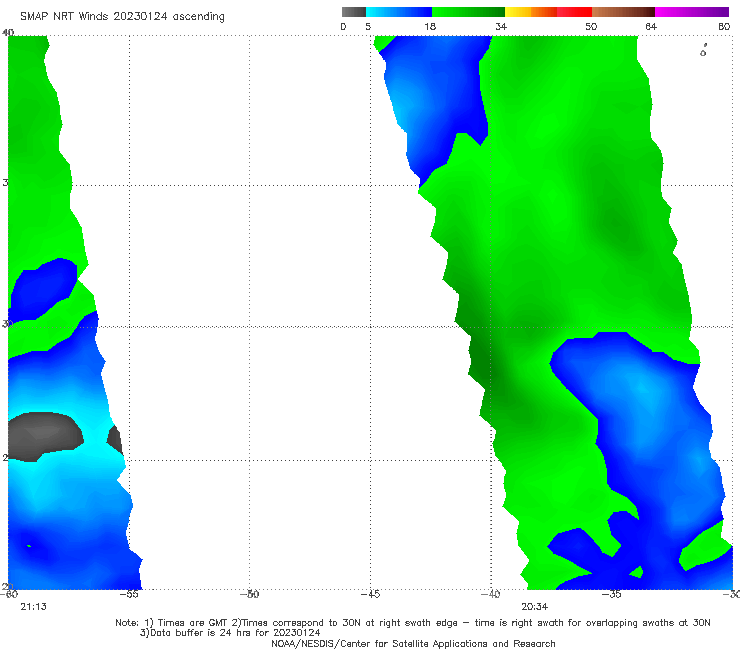Click the Data buffer is 24 hrs note
The width and height of the screenshot is (740, 650).
[230, 633]
